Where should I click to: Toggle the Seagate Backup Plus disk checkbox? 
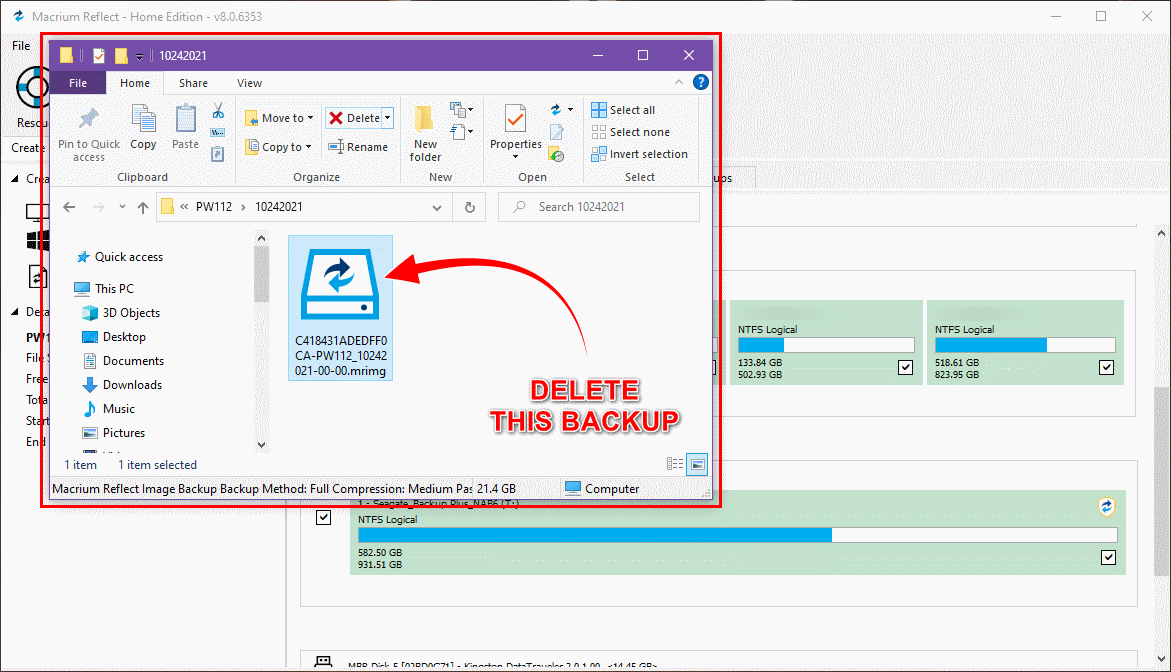point(323,517)
